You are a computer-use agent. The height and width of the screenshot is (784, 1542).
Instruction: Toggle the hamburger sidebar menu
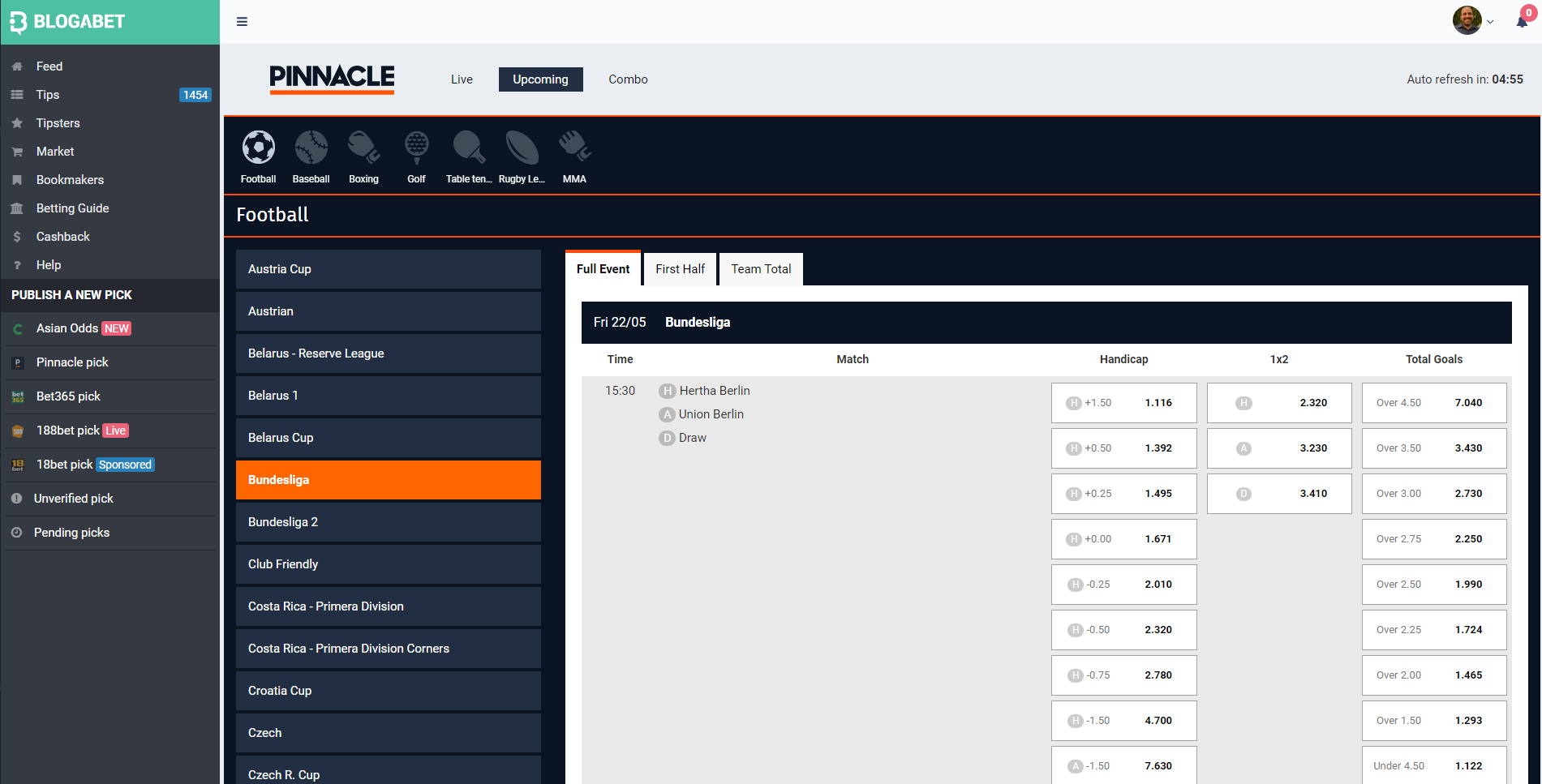[x=242, y=22]
